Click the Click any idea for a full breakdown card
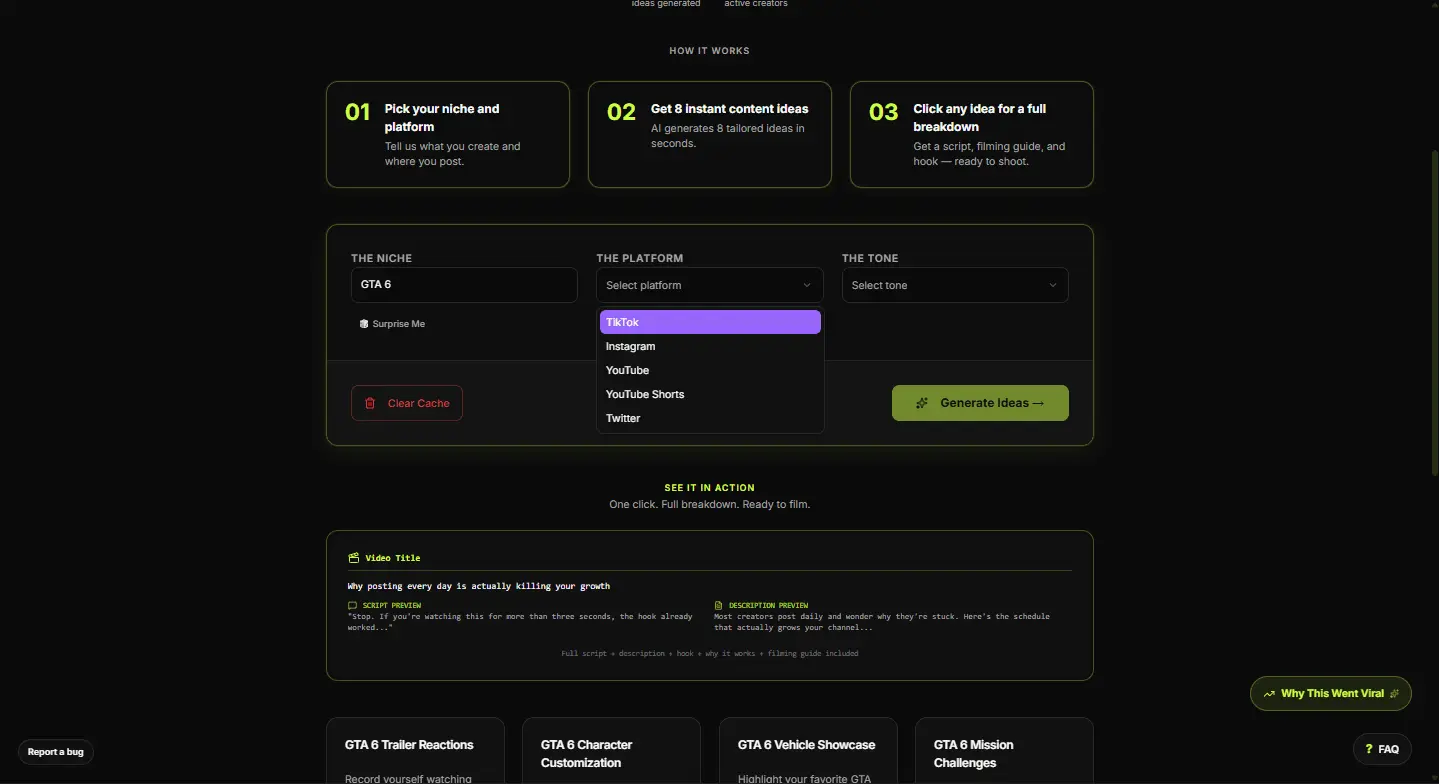Image resolution: width=1439 pixels, height=784 pixels. click(x=972, y=135)
